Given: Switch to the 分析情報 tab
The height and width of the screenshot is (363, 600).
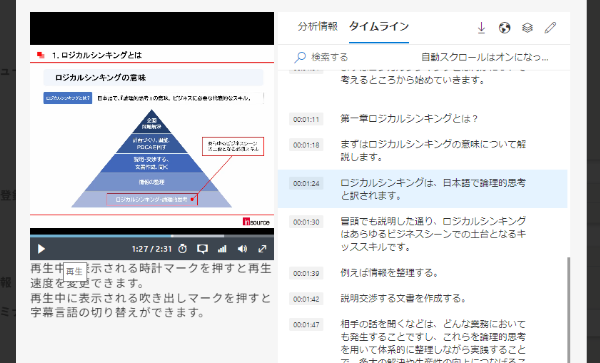Looking at the screenshot, I should (x=318, y=26).
